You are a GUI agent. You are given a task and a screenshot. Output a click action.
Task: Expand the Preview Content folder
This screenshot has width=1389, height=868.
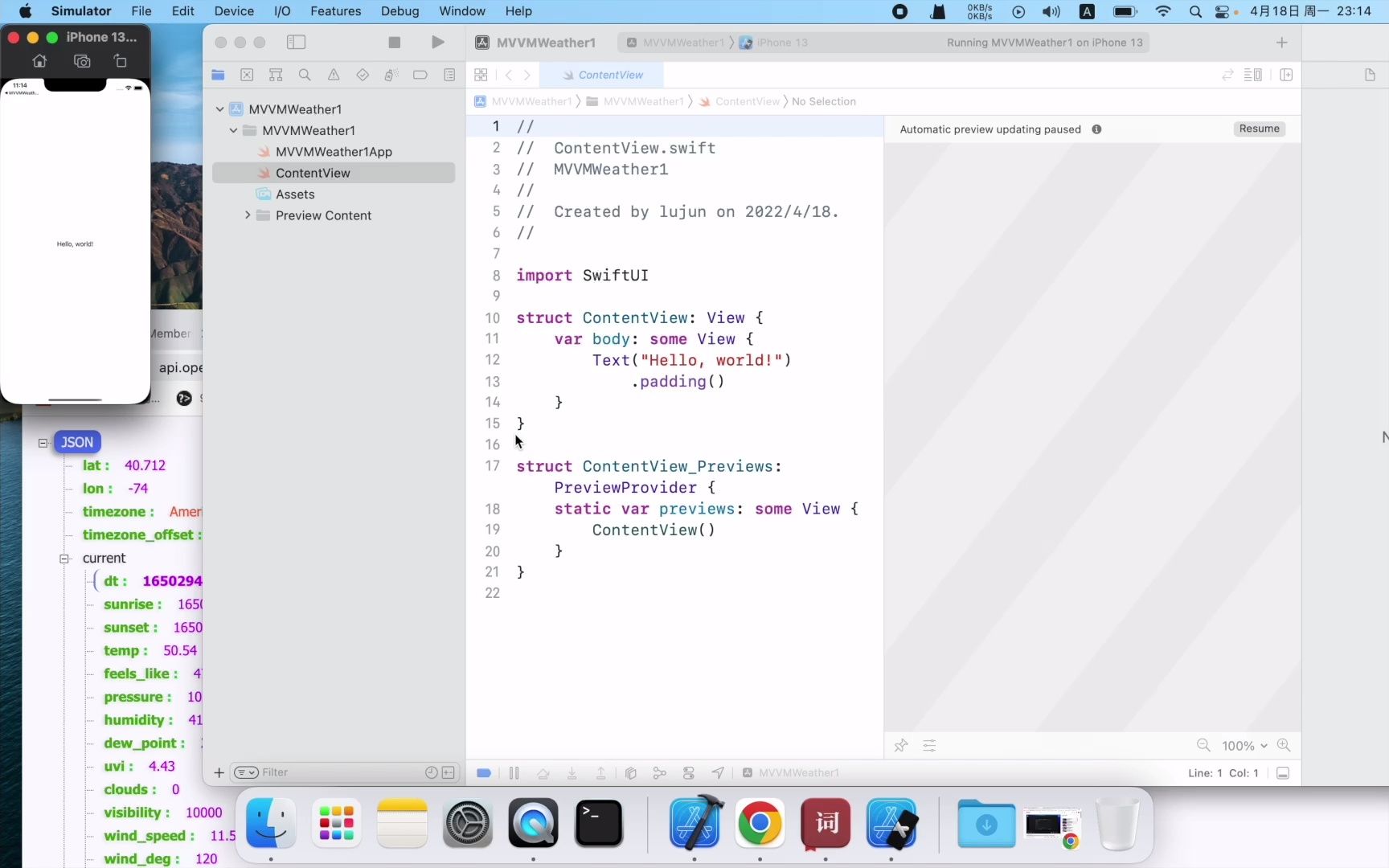coord(247,215)
